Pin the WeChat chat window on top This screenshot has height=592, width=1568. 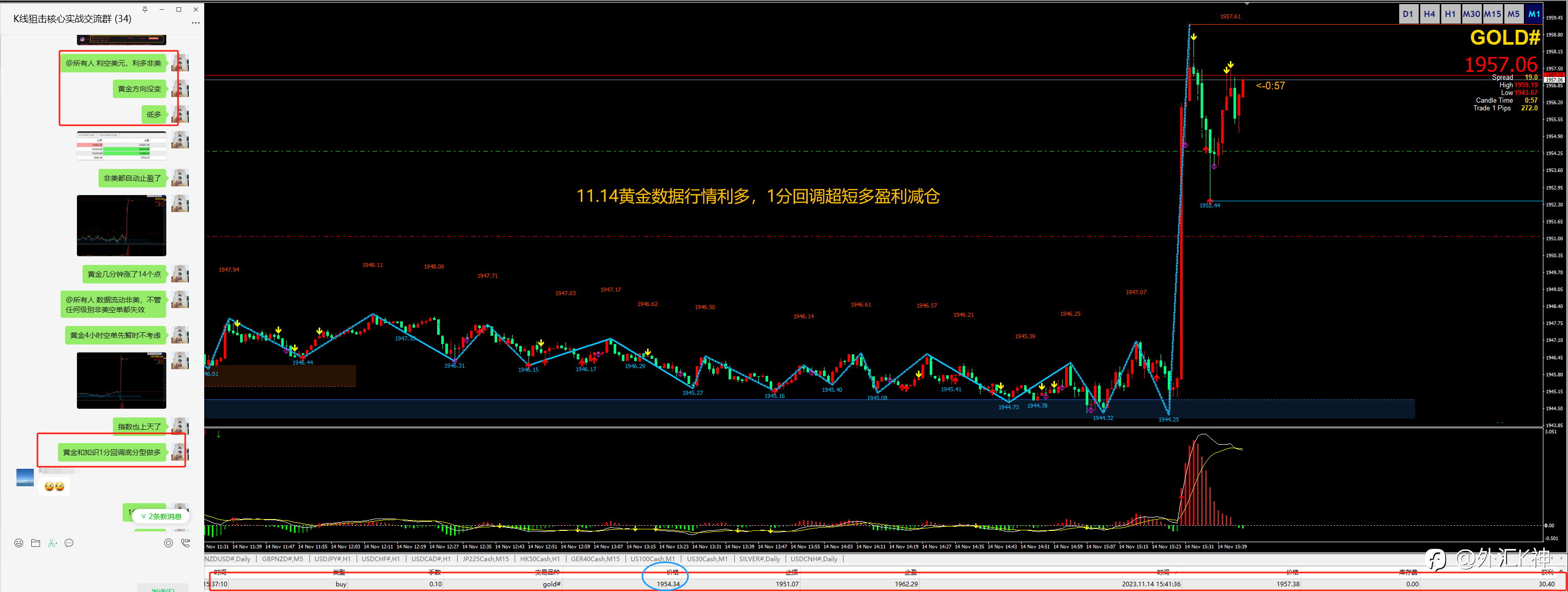[x=145, y=9]
